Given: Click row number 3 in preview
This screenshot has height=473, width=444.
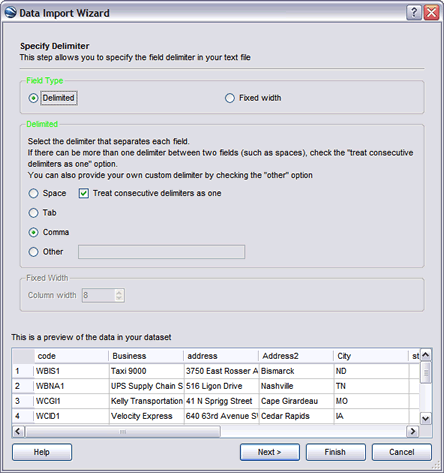Looking at the screenshot, I should pyautogui.click(x=23, y=401).
